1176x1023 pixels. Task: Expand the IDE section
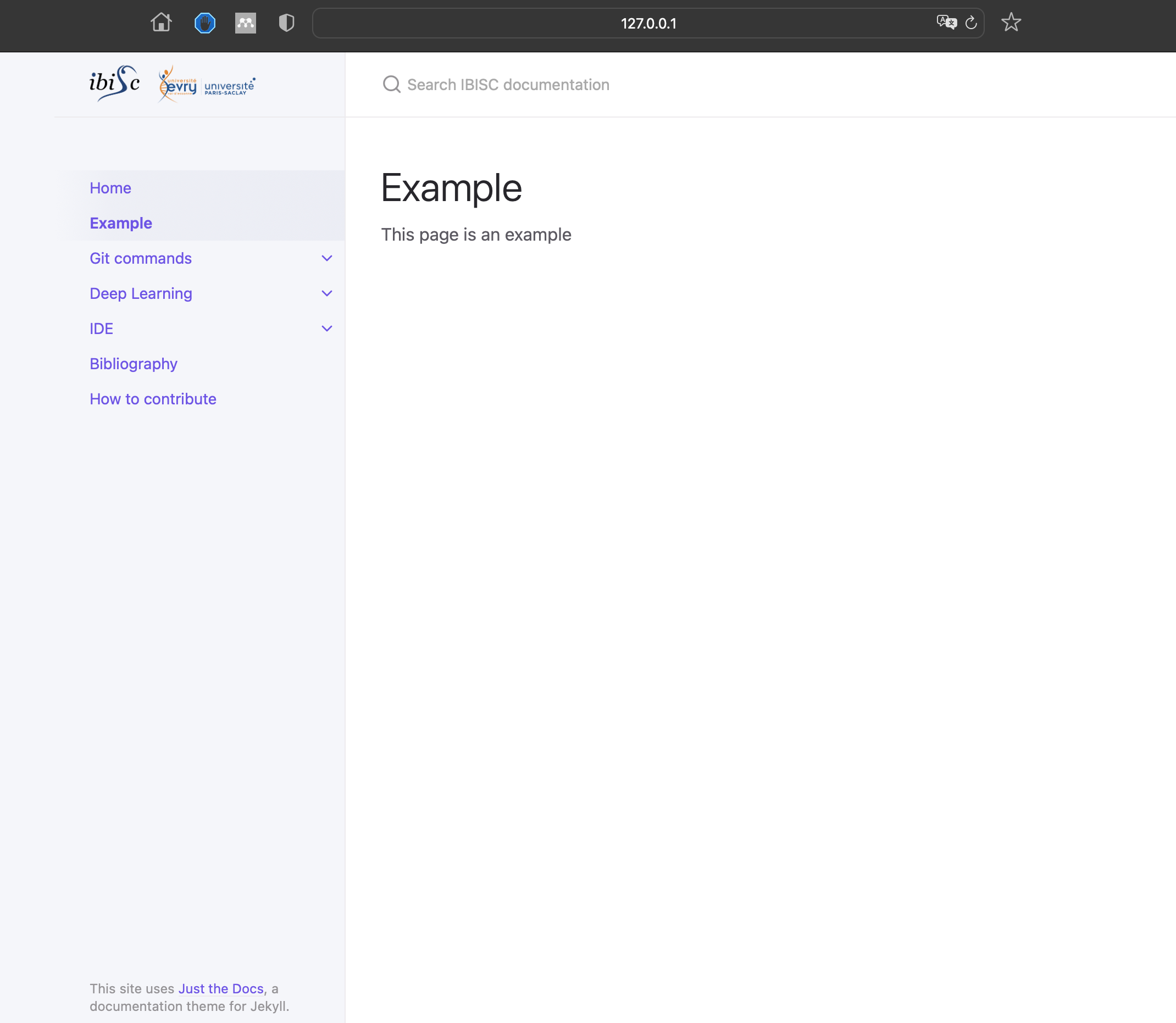[326, 328]
